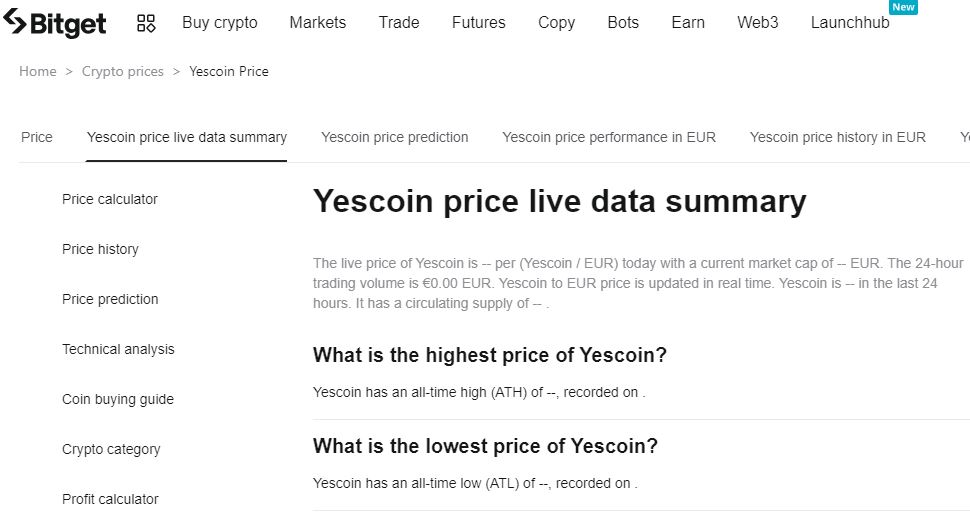Open Technical analysis from the sidebar

(x=118, y=349)
